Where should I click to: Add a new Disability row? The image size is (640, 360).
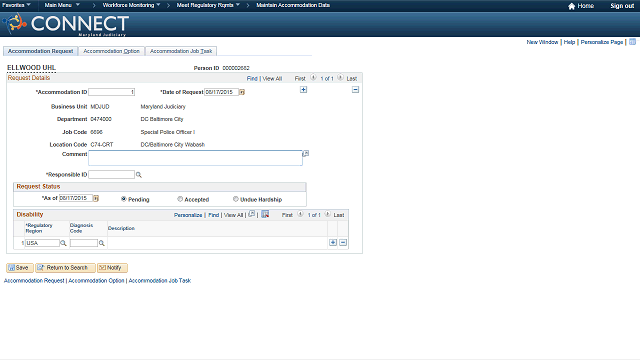(x=333, y=242)
